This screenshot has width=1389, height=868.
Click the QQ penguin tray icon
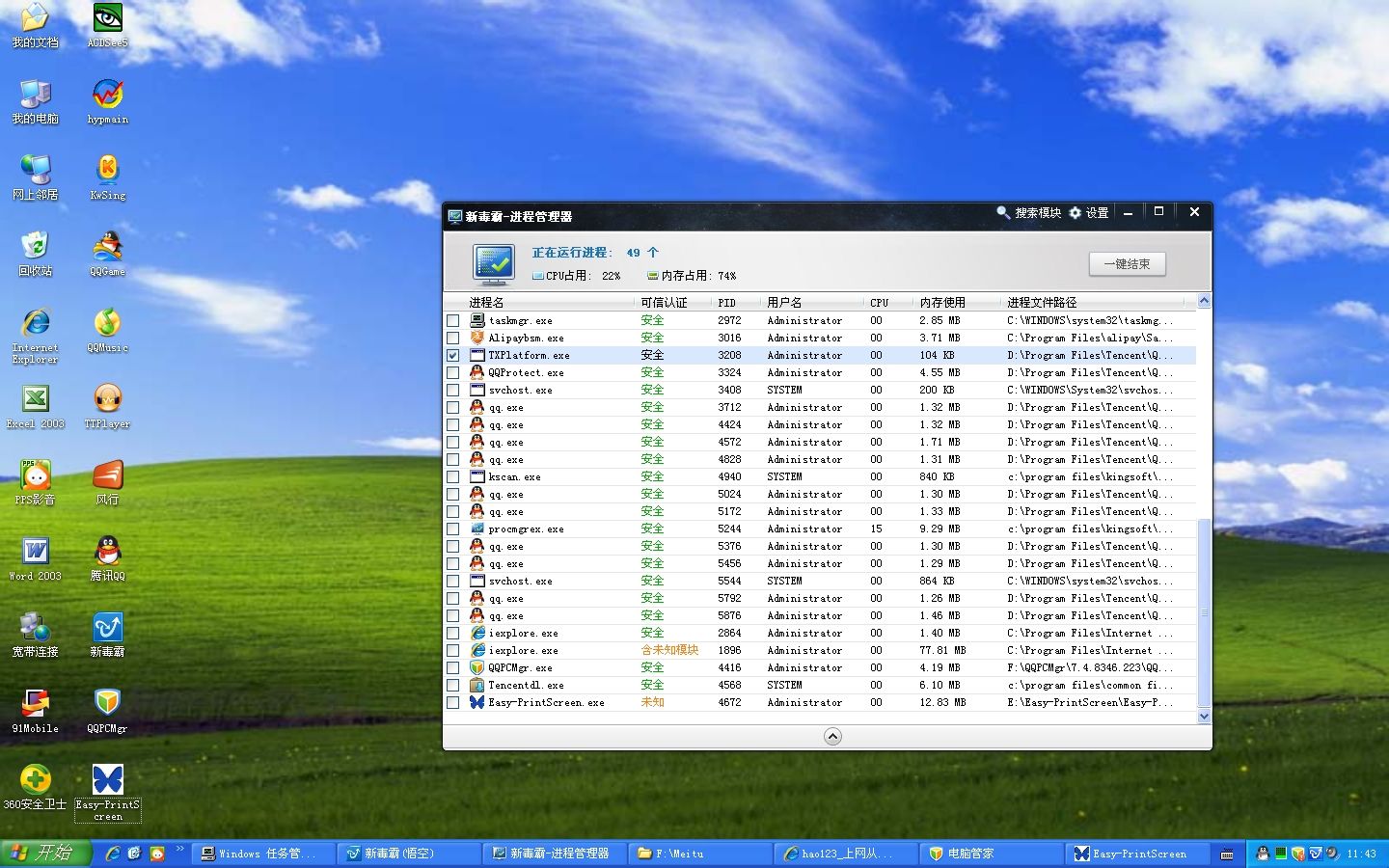point(1263,854)
